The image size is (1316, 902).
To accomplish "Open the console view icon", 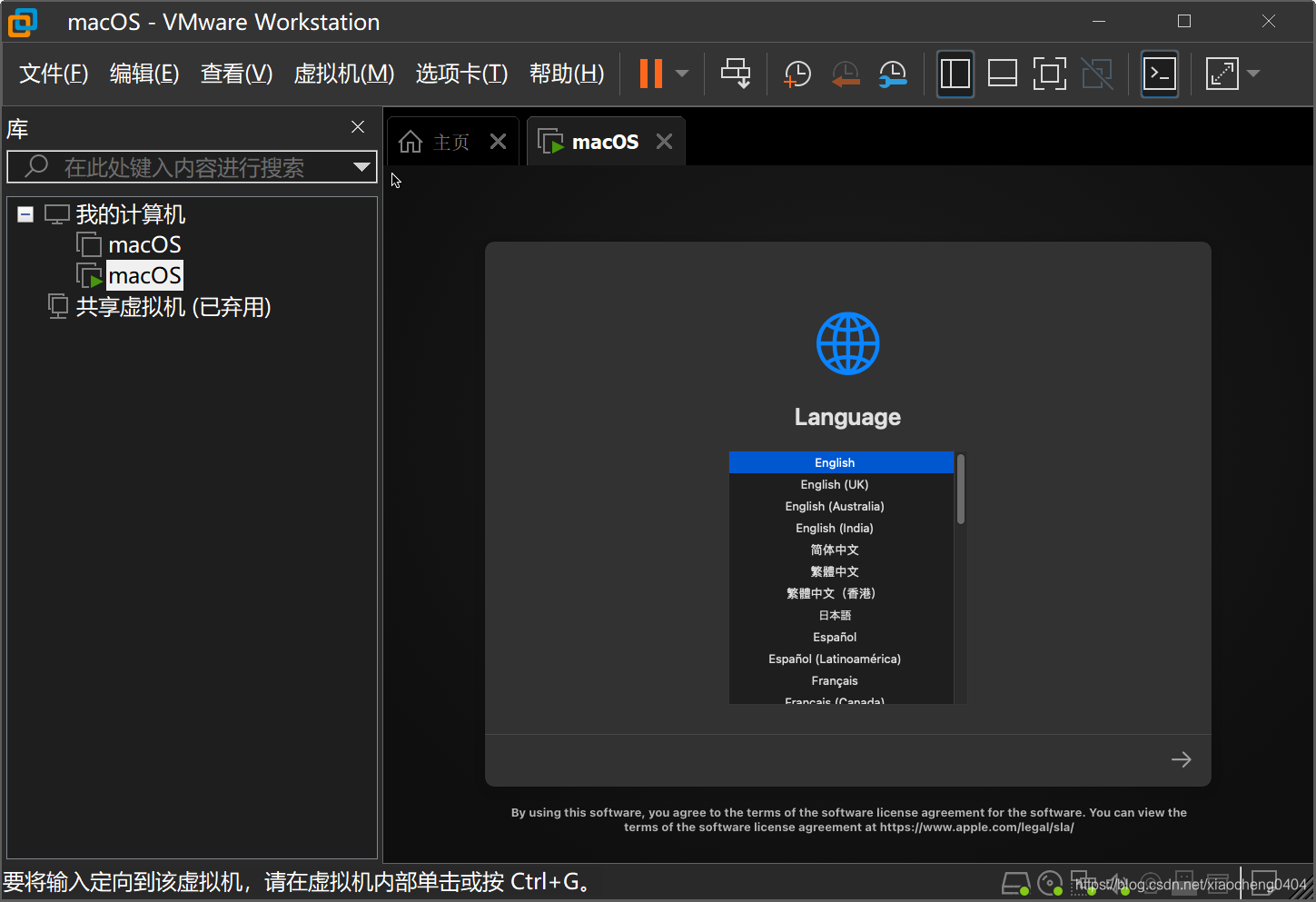I will click(x=1160, y=74).
